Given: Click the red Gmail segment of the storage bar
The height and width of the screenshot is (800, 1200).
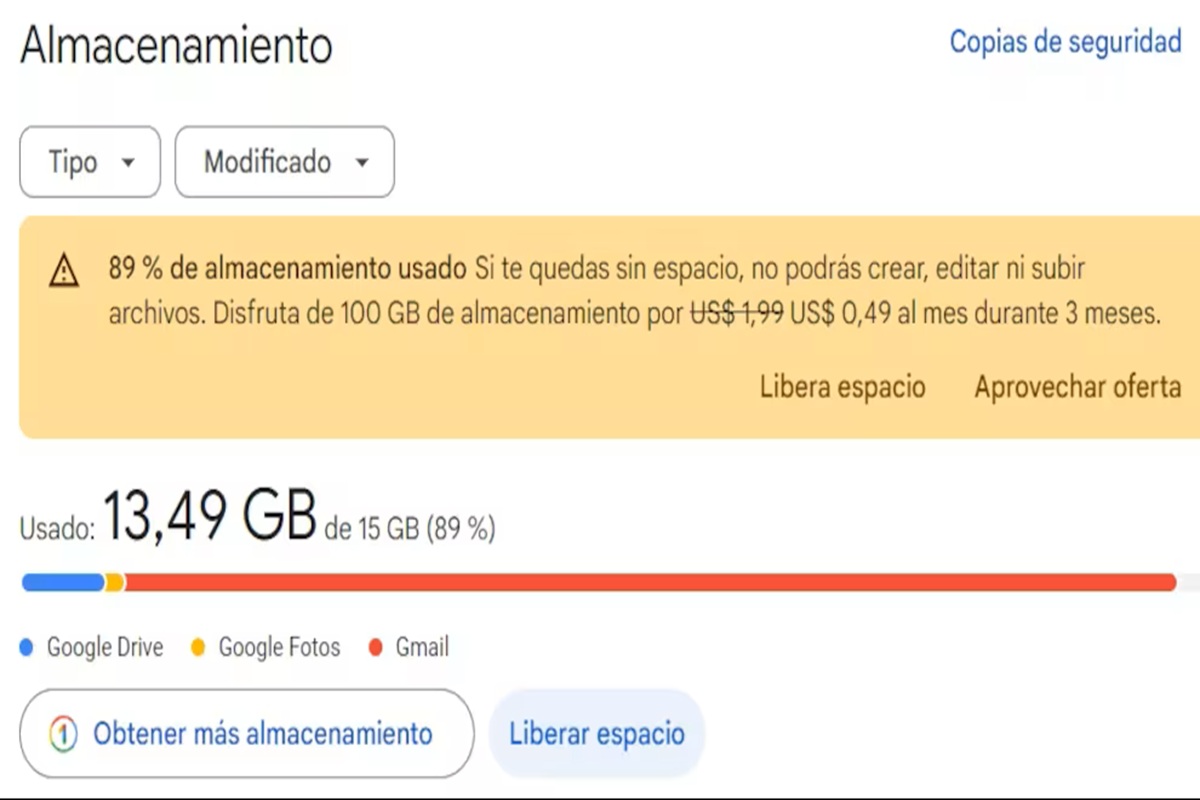Looking at the screenshot, I should [650, 582].
